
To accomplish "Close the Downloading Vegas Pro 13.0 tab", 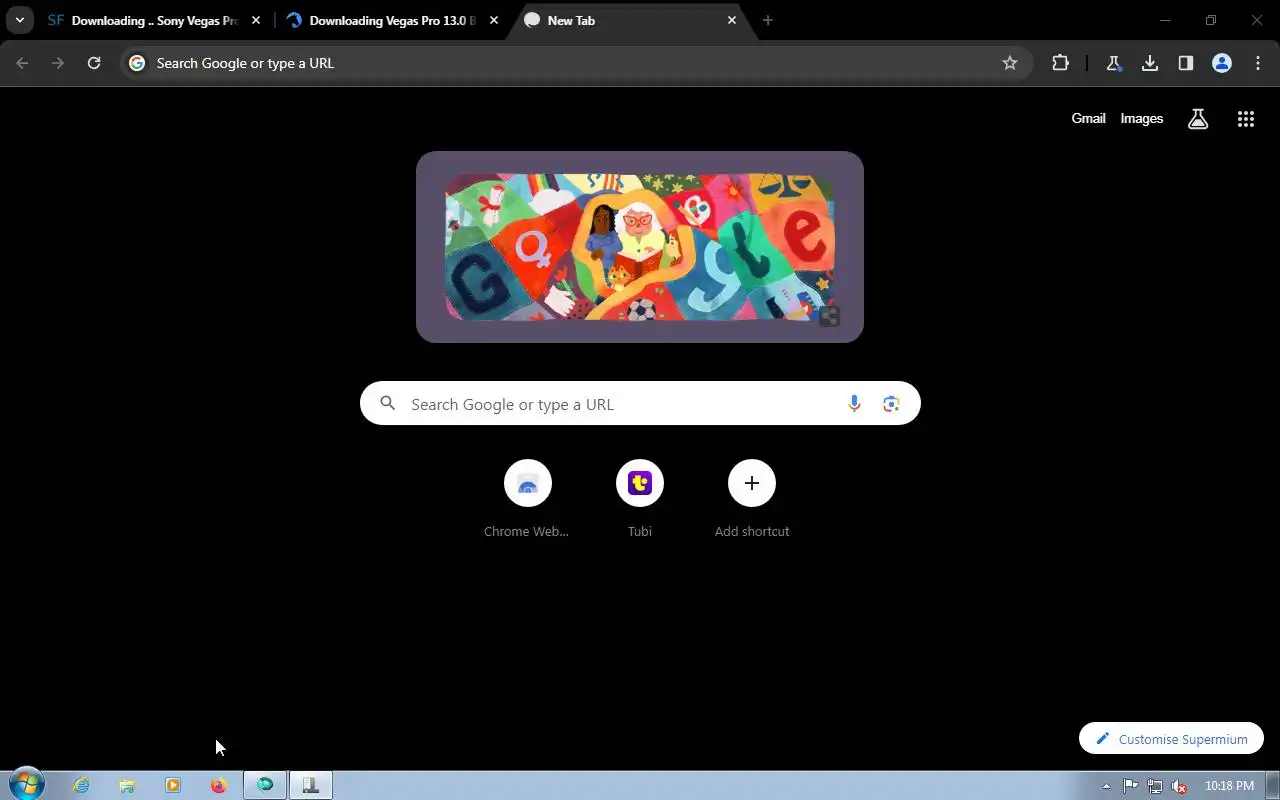I will click(x=494, y=20).
